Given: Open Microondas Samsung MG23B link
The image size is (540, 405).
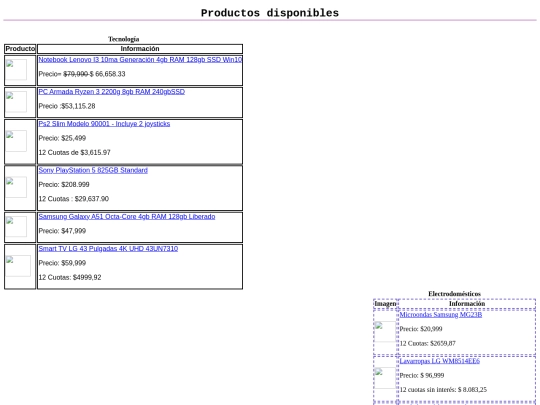Looking at the screenshot, I should (440, 314).
